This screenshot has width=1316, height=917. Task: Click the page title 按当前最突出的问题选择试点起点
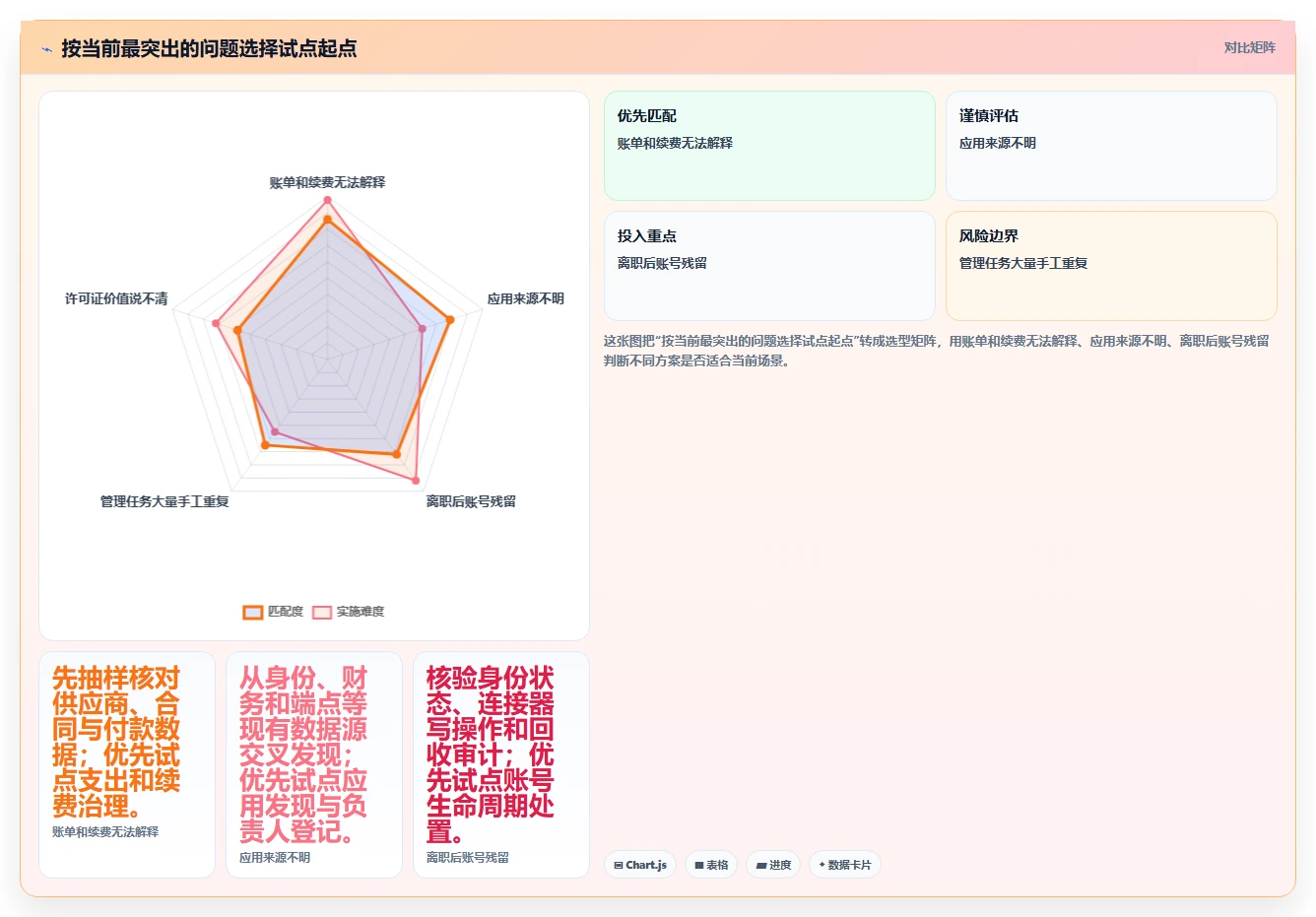click(x=209, y=48)
